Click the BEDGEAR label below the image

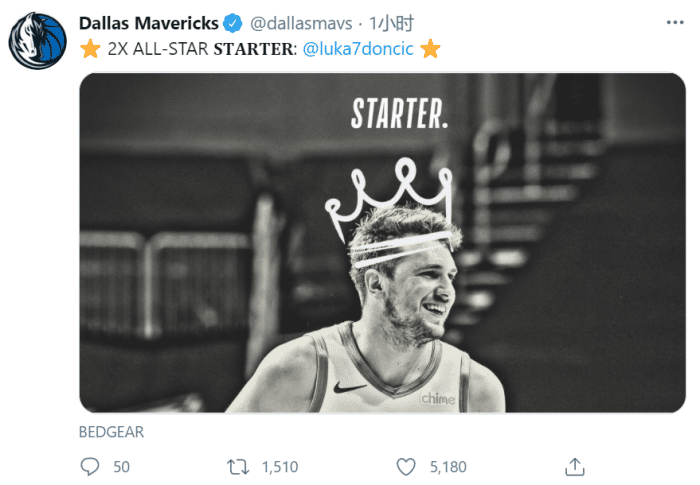pos(111,432)
